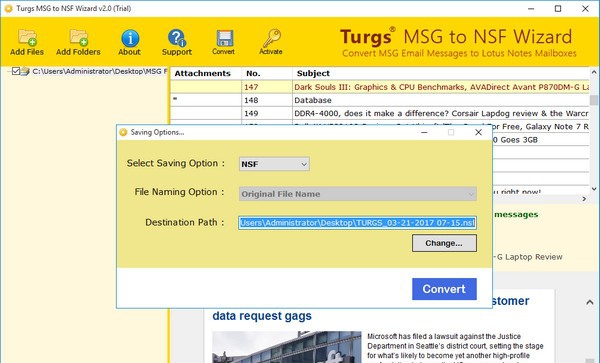Click the preview pane scroll up arrow
The width and height of the screenshot is (600, 363).
click(x=589, y=302)
